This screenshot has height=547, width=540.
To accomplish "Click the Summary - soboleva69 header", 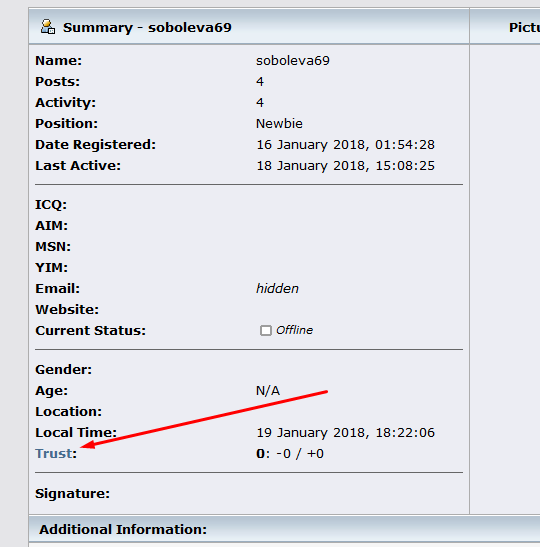I will coord(147,28).
